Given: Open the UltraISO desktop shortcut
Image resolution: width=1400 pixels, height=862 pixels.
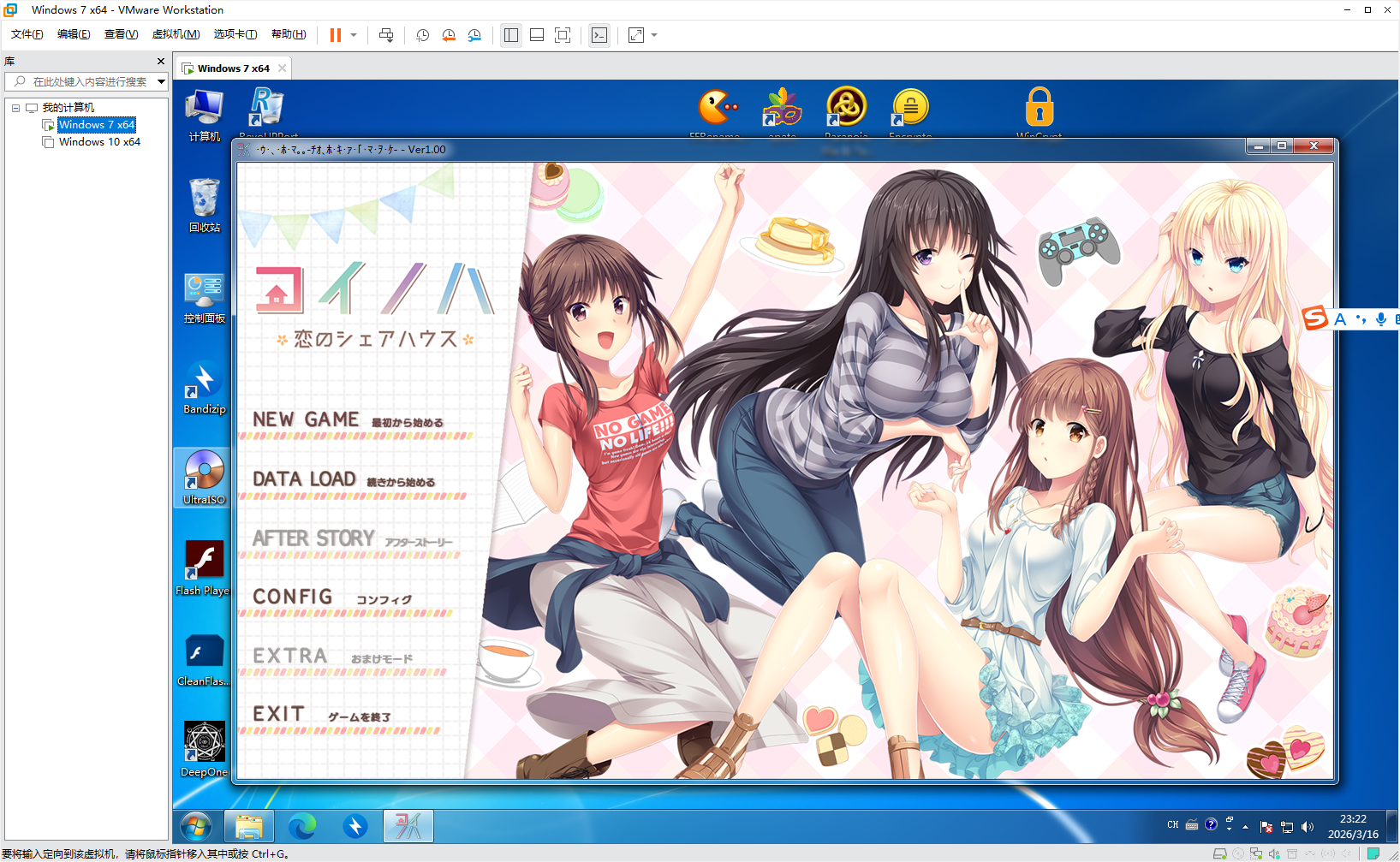Looking at the screenshot, I should click(x=204, y=477).
